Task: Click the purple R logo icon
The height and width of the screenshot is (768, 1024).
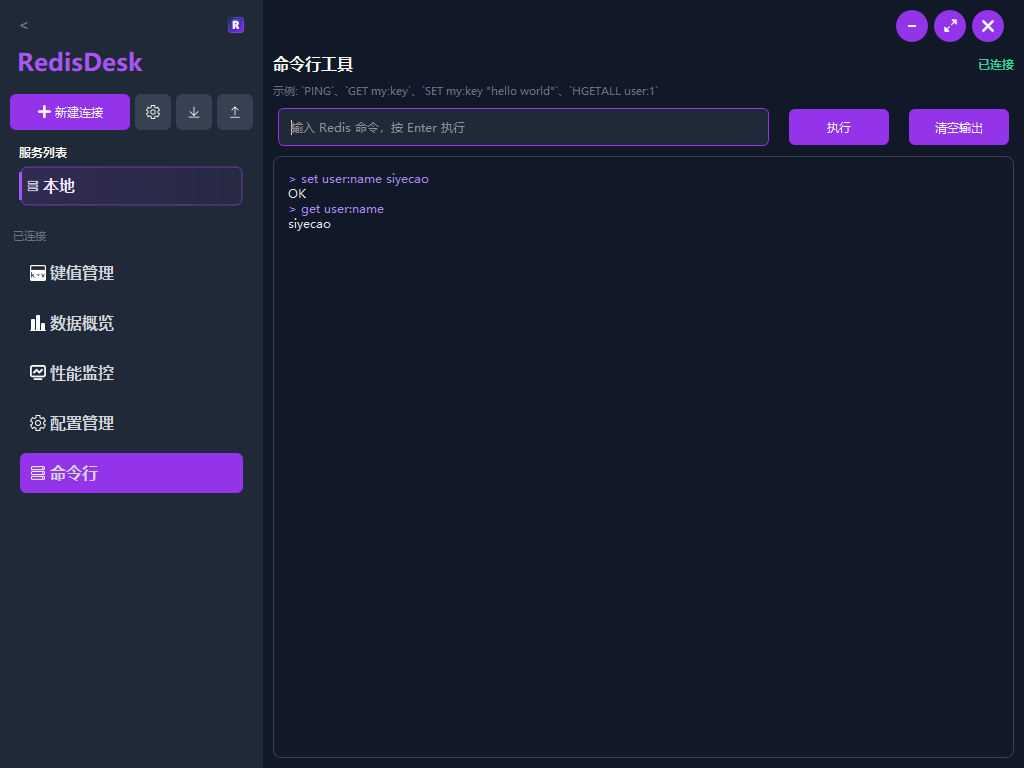Action: 236,25
